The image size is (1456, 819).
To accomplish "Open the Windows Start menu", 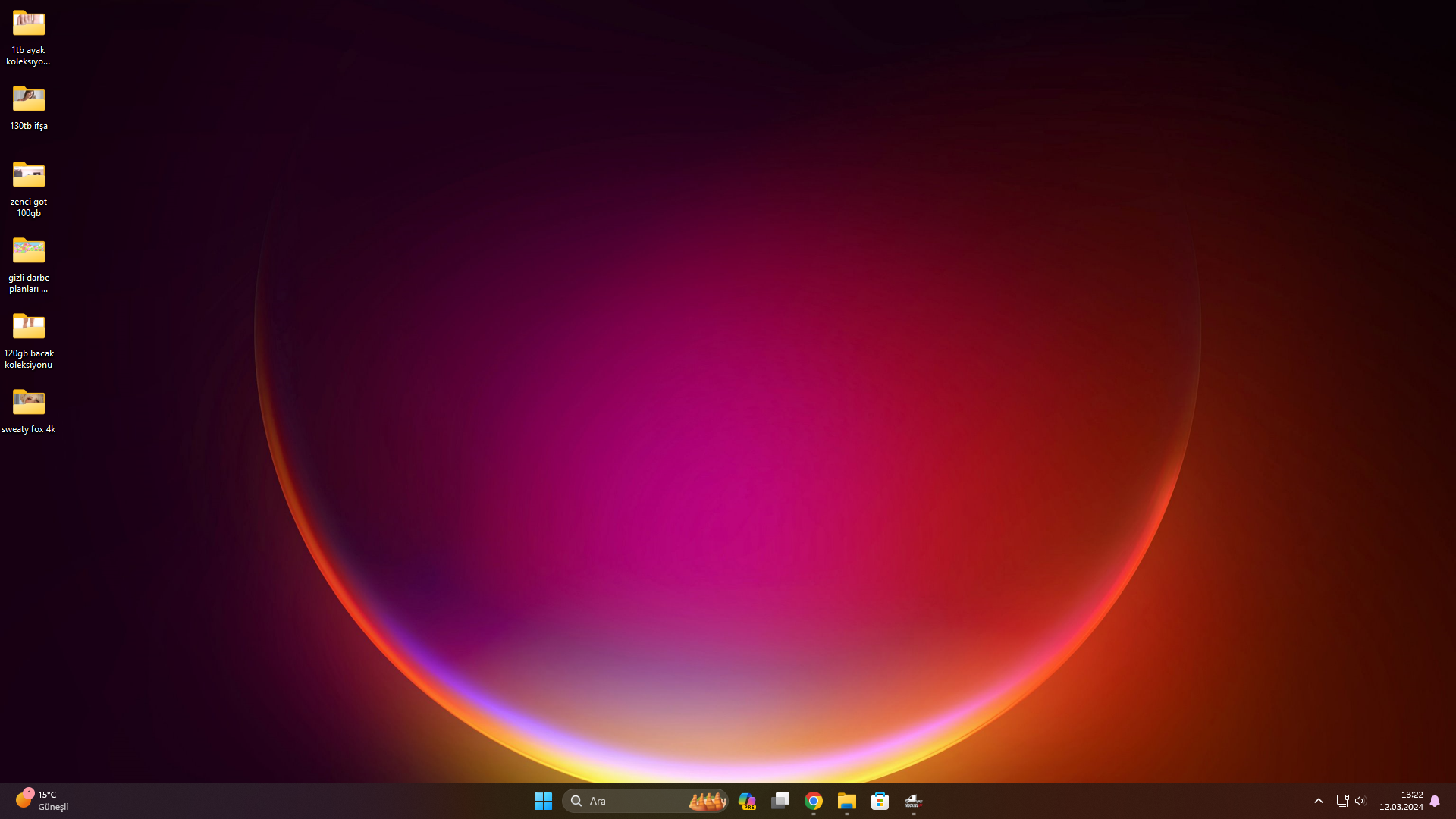I will point(543,801).
